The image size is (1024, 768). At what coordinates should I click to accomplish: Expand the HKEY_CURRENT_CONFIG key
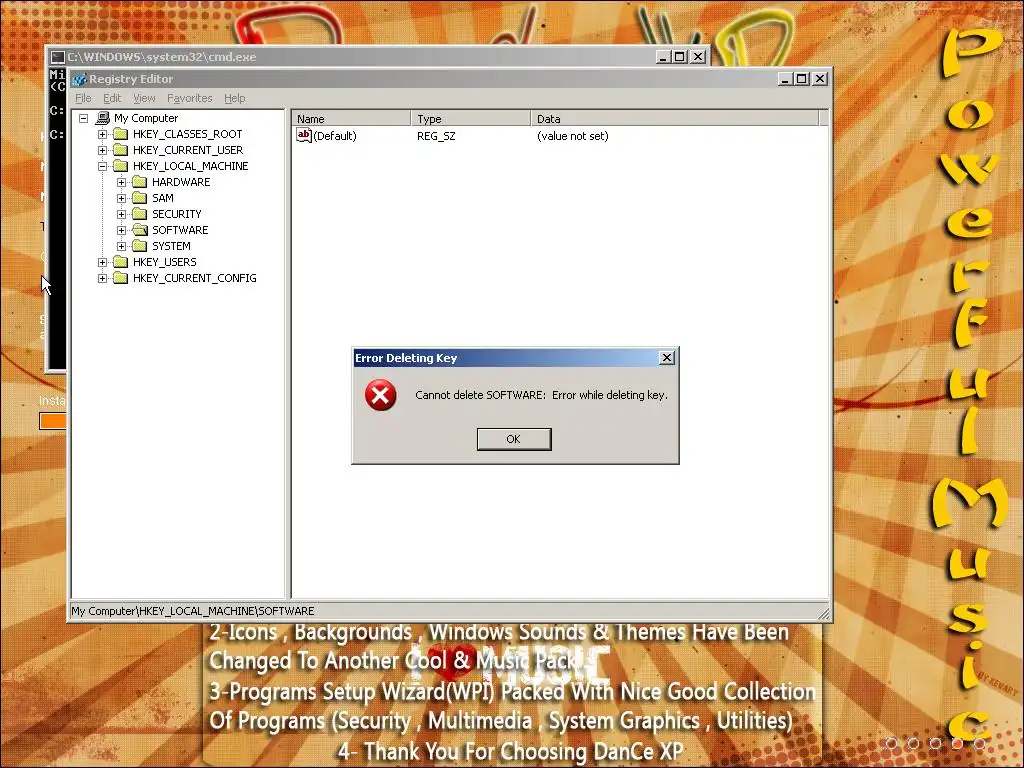(x=103, y=278)
